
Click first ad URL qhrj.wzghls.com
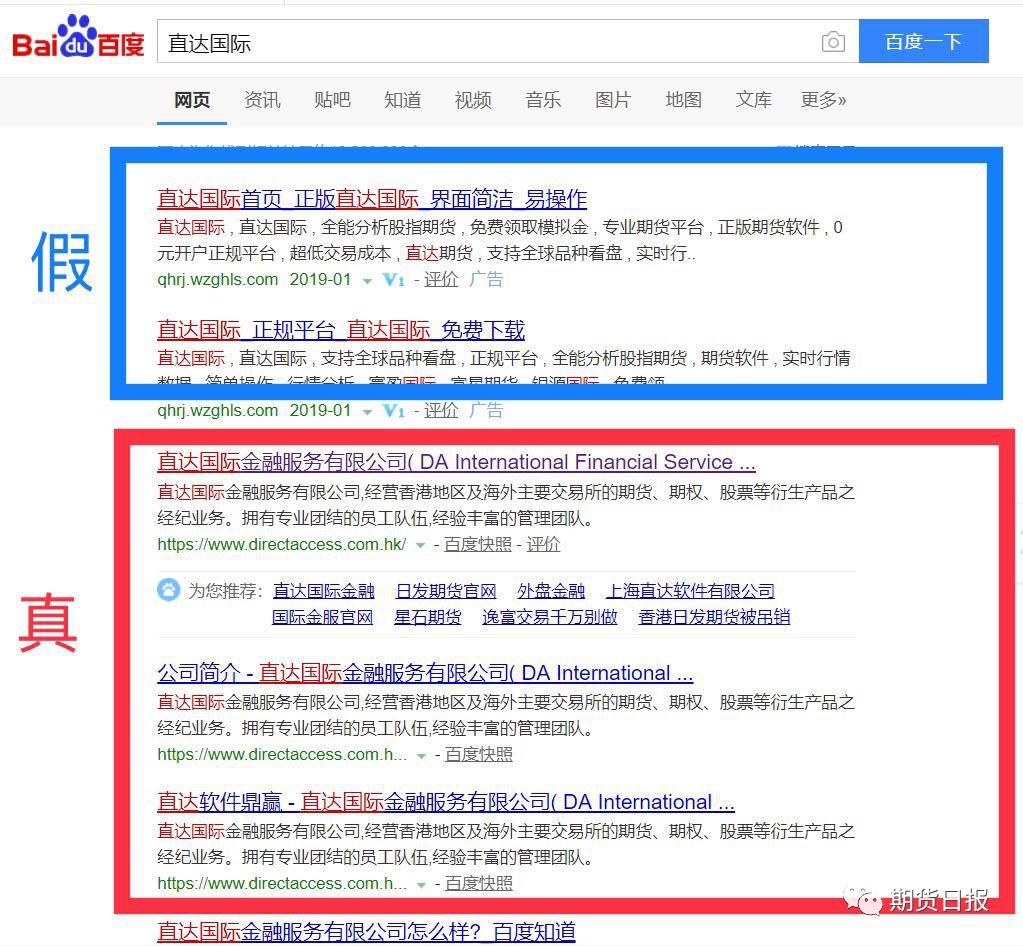coord(217,279)
